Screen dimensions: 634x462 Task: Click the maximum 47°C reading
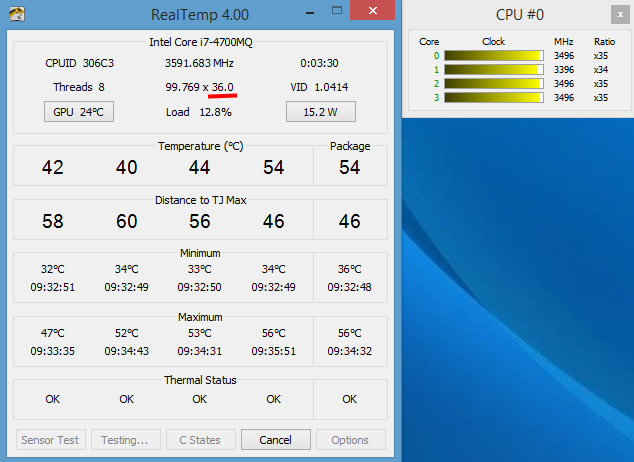(53, 333)
